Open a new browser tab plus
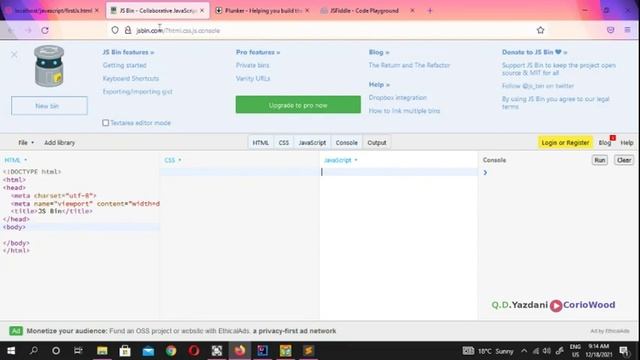 tap(430, 11)
